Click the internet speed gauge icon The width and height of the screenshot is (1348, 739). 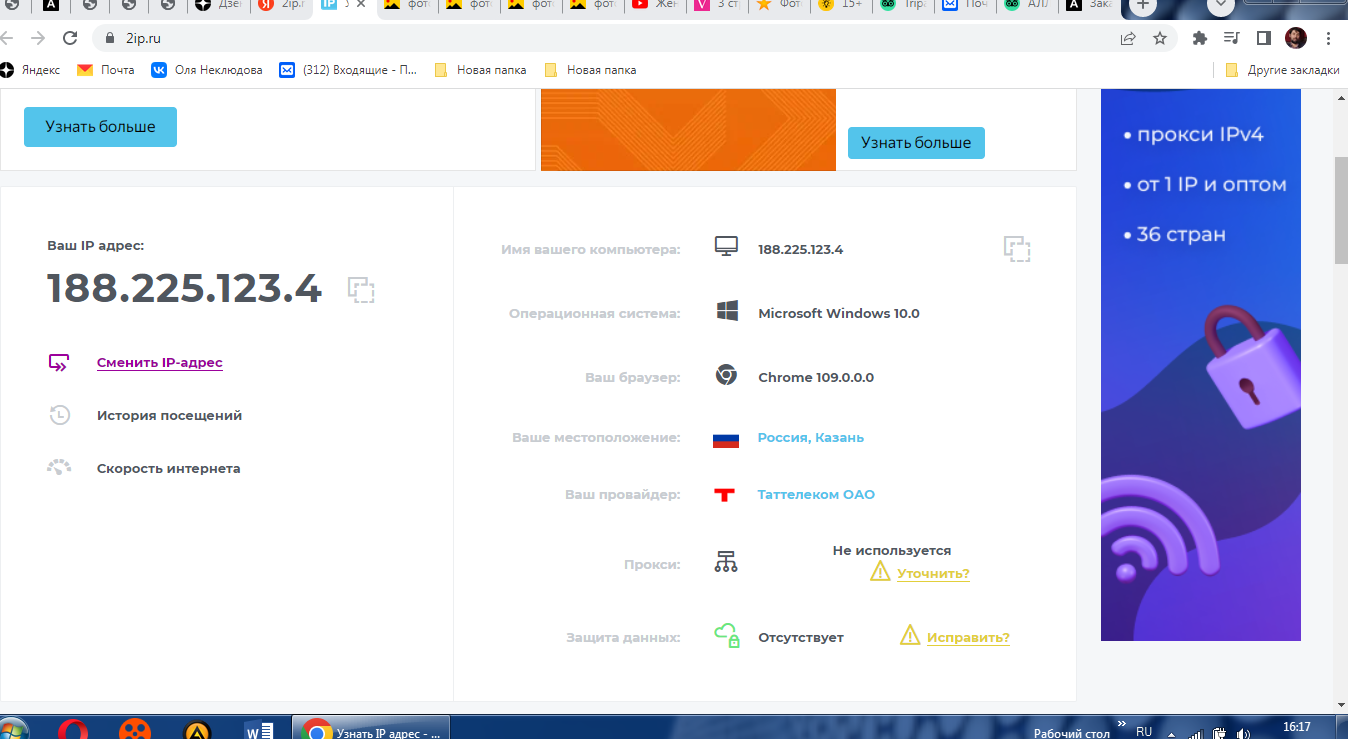[59, 467]
